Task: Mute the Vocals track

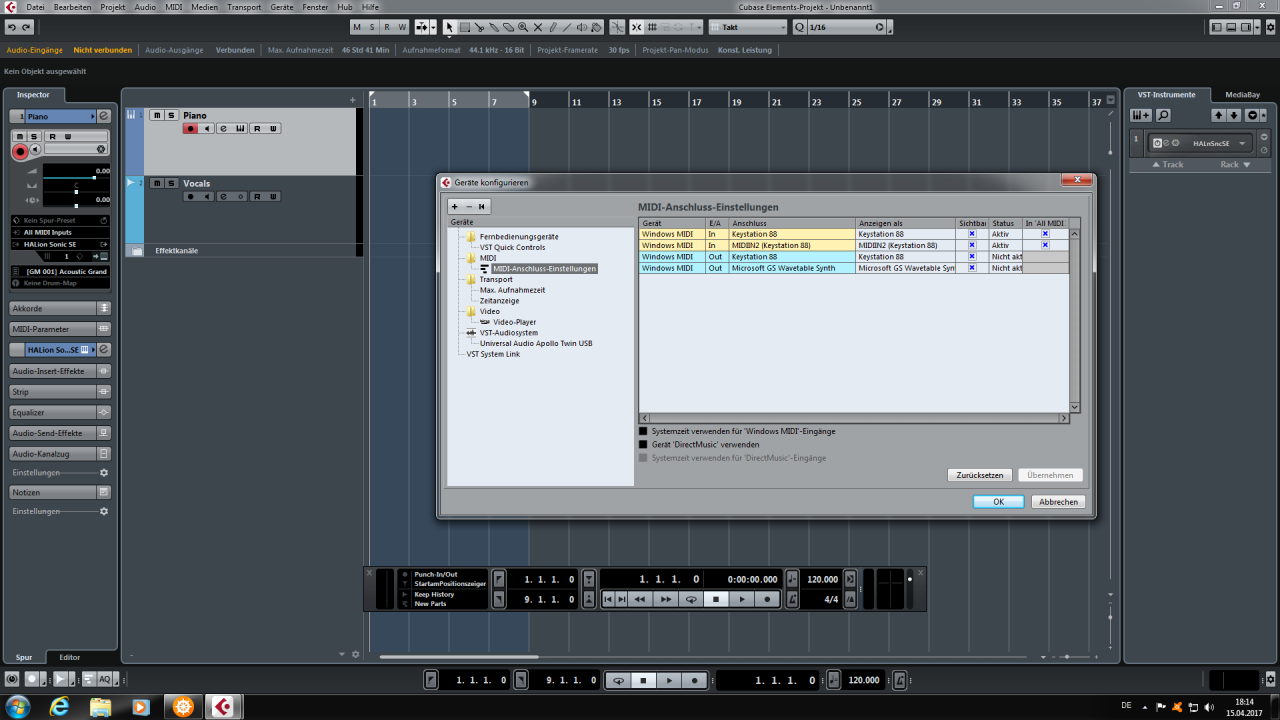Action: (x=157, y=183)
